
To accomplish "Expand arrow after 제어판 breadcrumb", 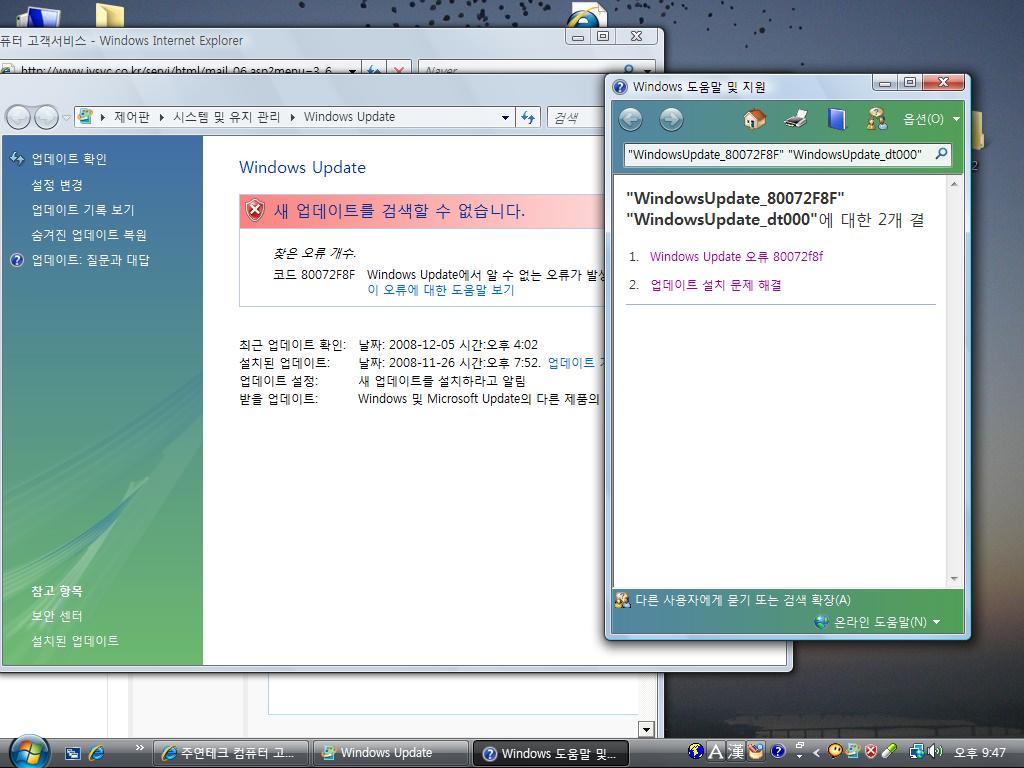I will click(x=161, y=118).
